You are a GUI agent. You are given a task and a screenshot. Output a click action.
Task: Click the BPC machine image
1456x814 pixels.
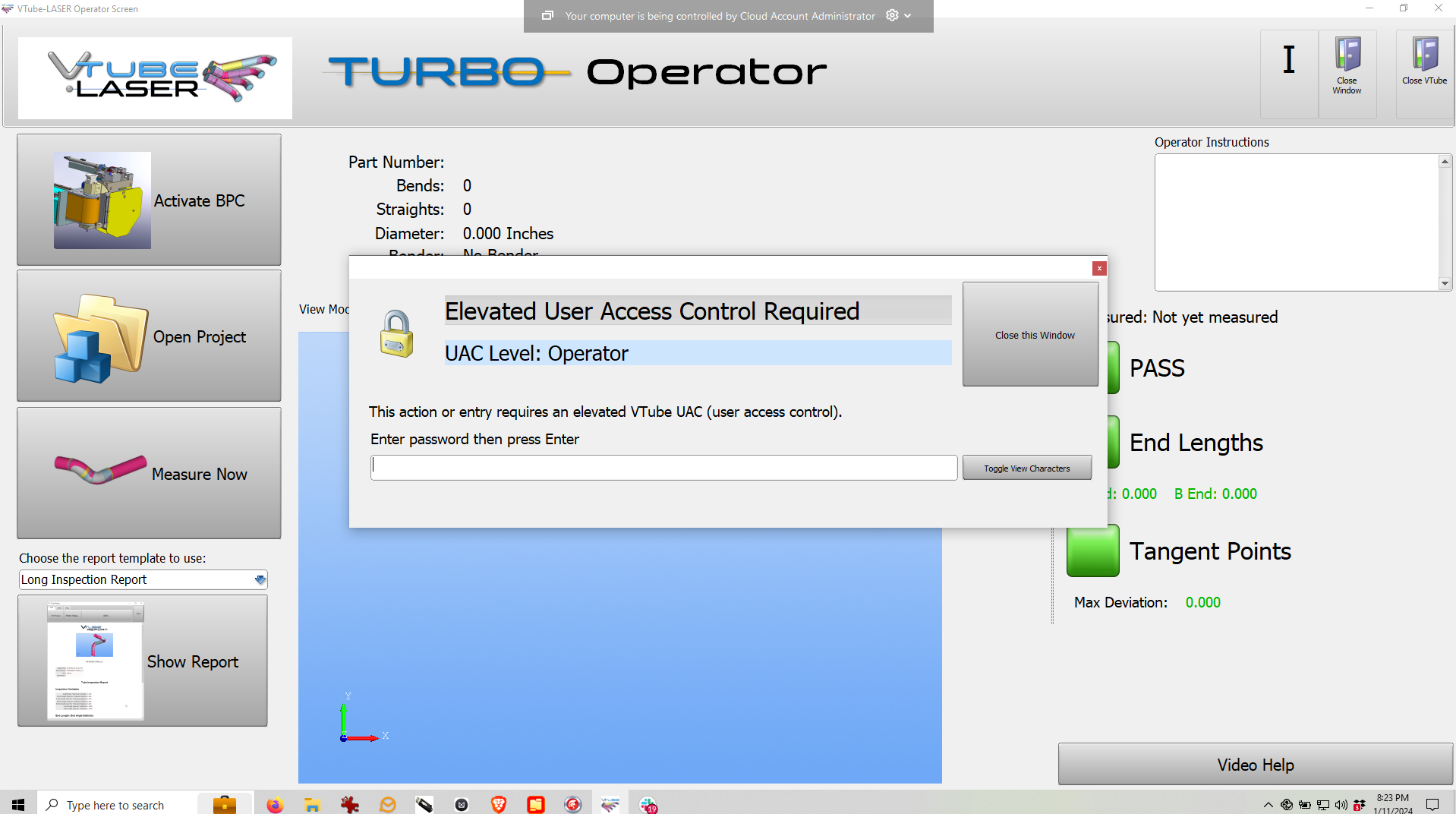coord(102,200)
